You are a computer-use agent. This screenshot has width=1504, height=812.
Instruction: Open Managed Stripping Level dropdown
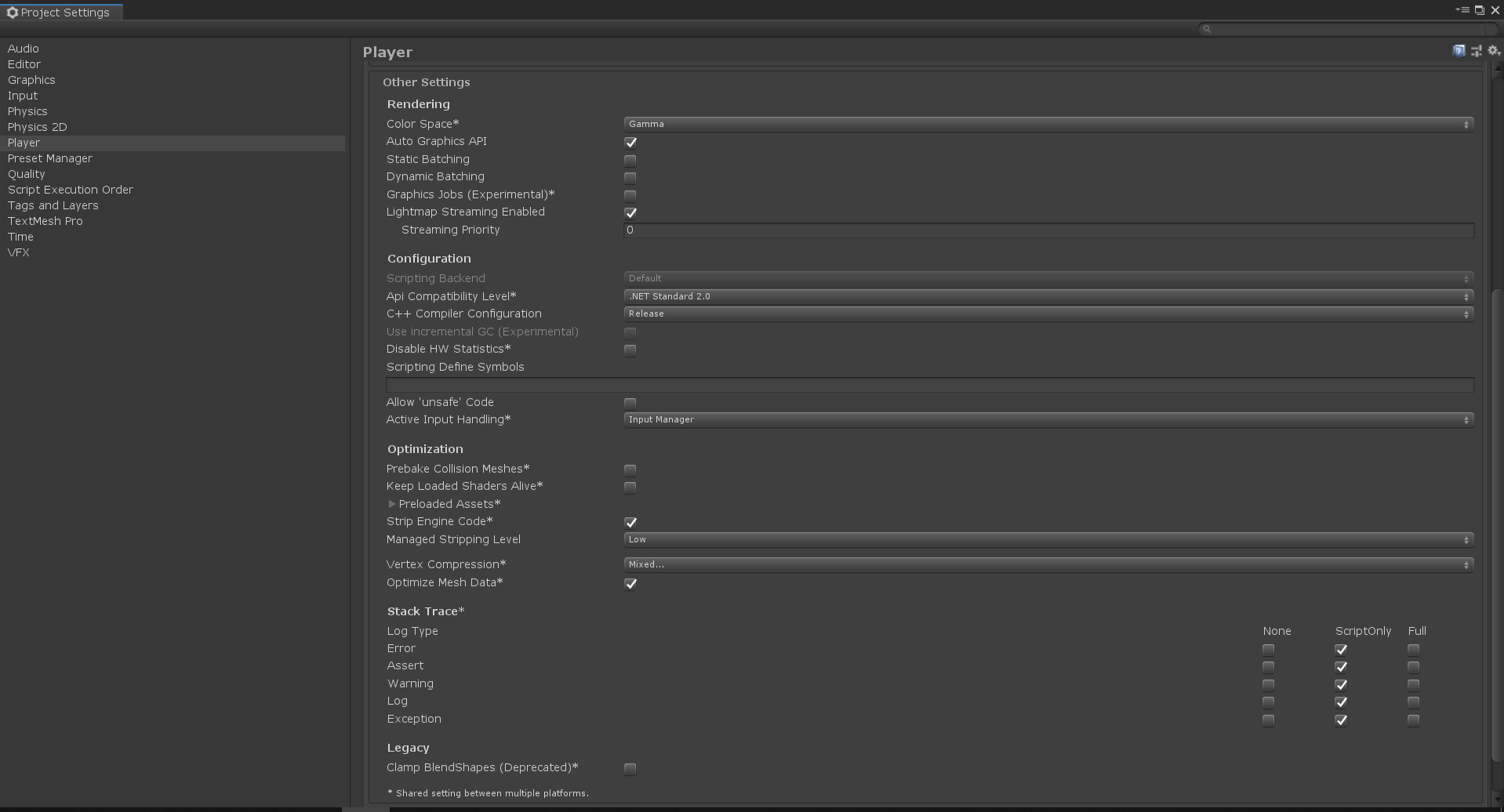coord(1048,539)
